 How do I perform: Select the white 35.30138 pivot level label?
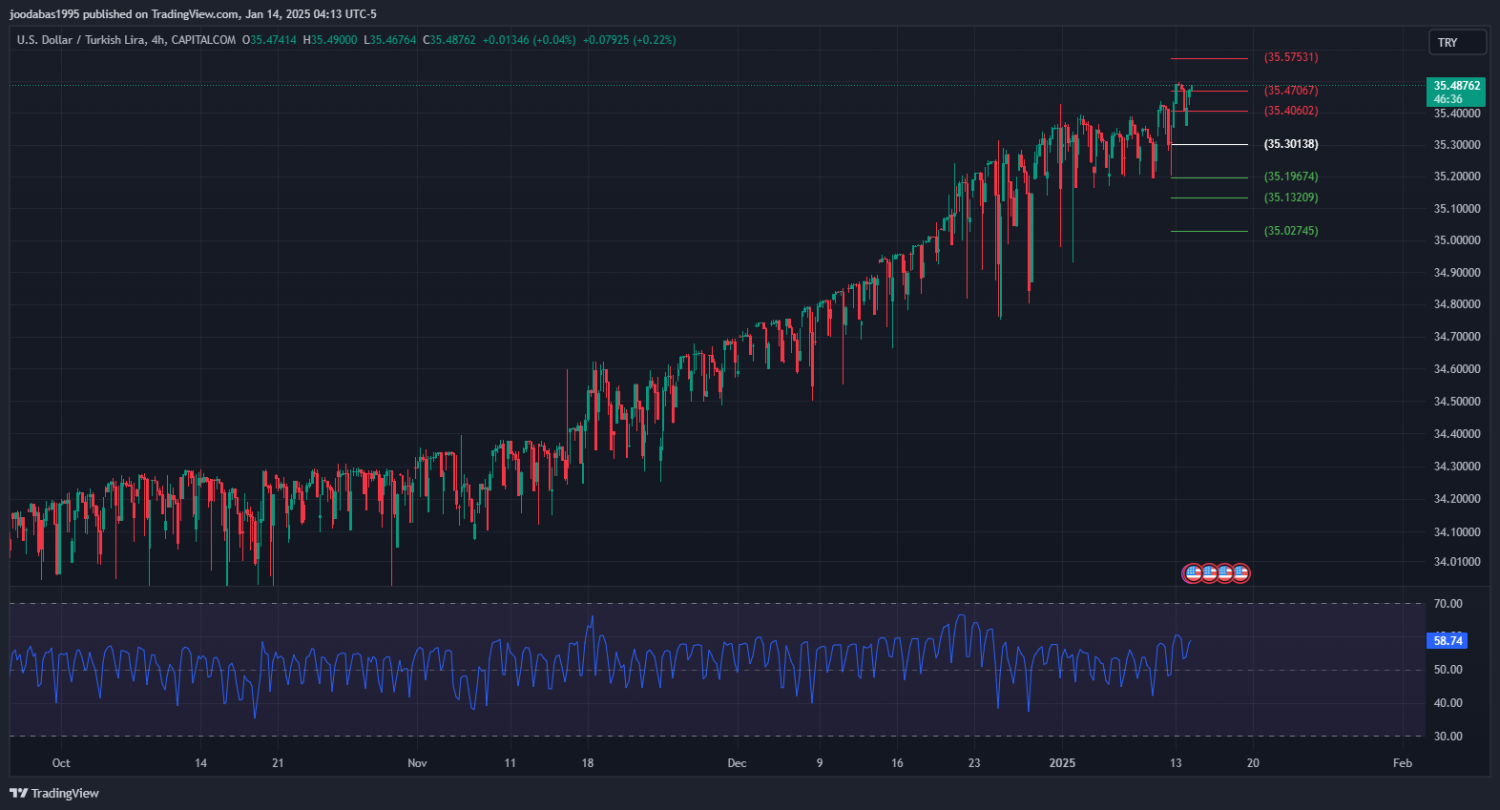pos(1291,144)
